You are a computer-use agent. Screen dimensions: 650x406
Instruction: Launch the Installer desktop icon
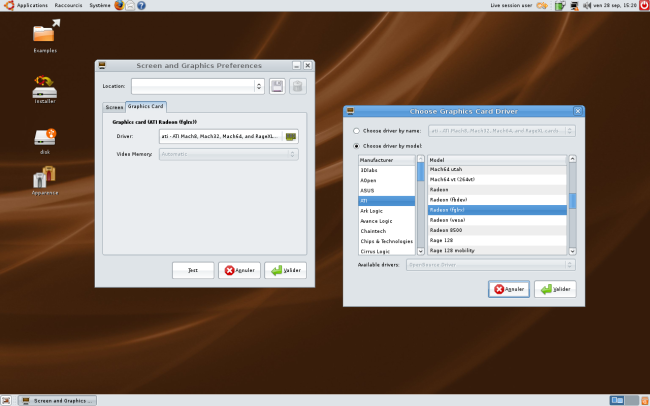45,89
